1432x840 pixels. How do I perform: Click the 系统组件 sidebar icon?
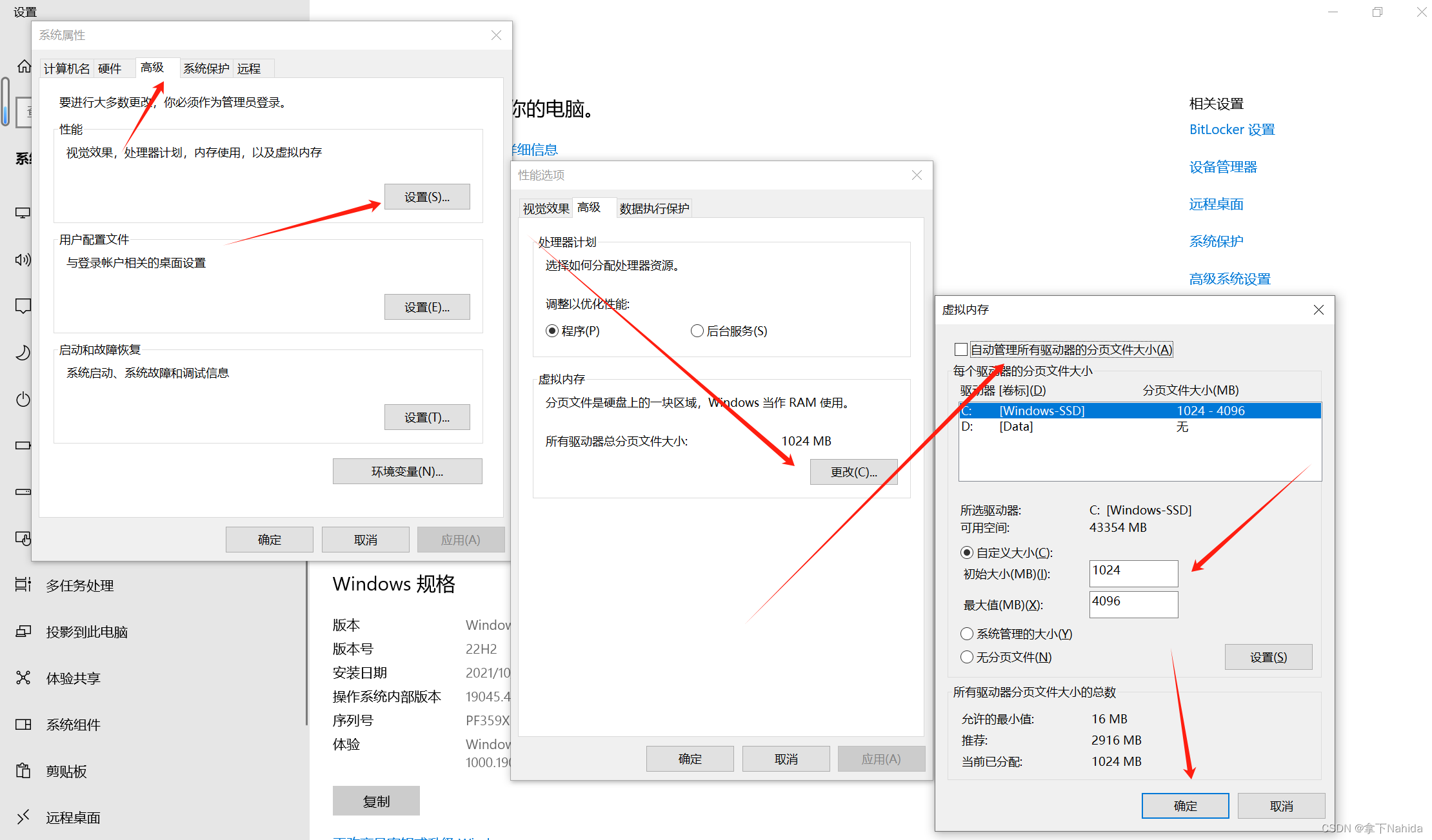coord(23,724)
